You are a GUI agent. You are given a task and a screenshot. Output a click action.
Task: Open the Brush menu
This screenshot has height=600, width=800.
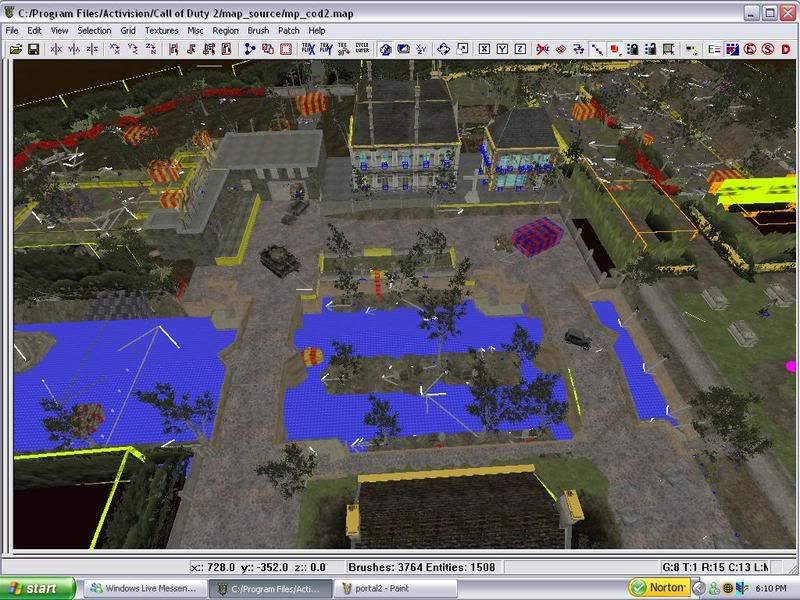258,31
